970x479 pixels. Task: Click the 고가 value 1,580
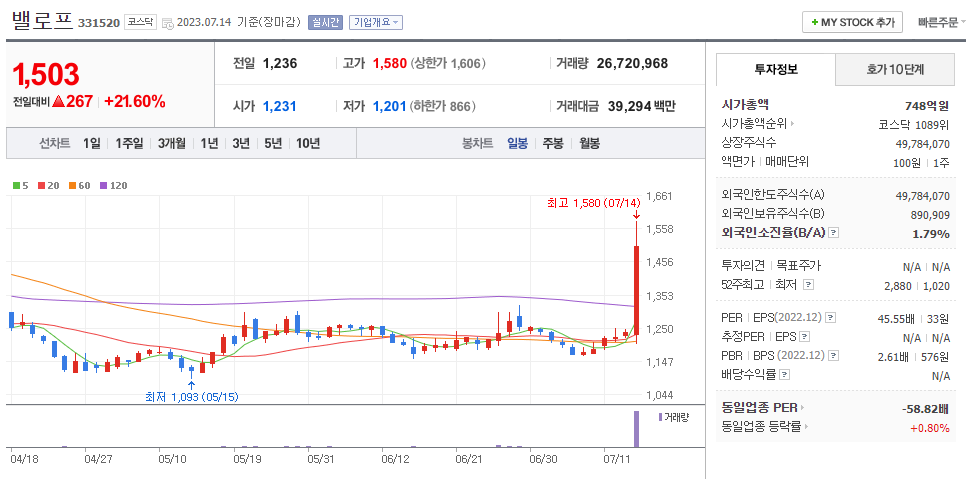click(x=389, y=63)
